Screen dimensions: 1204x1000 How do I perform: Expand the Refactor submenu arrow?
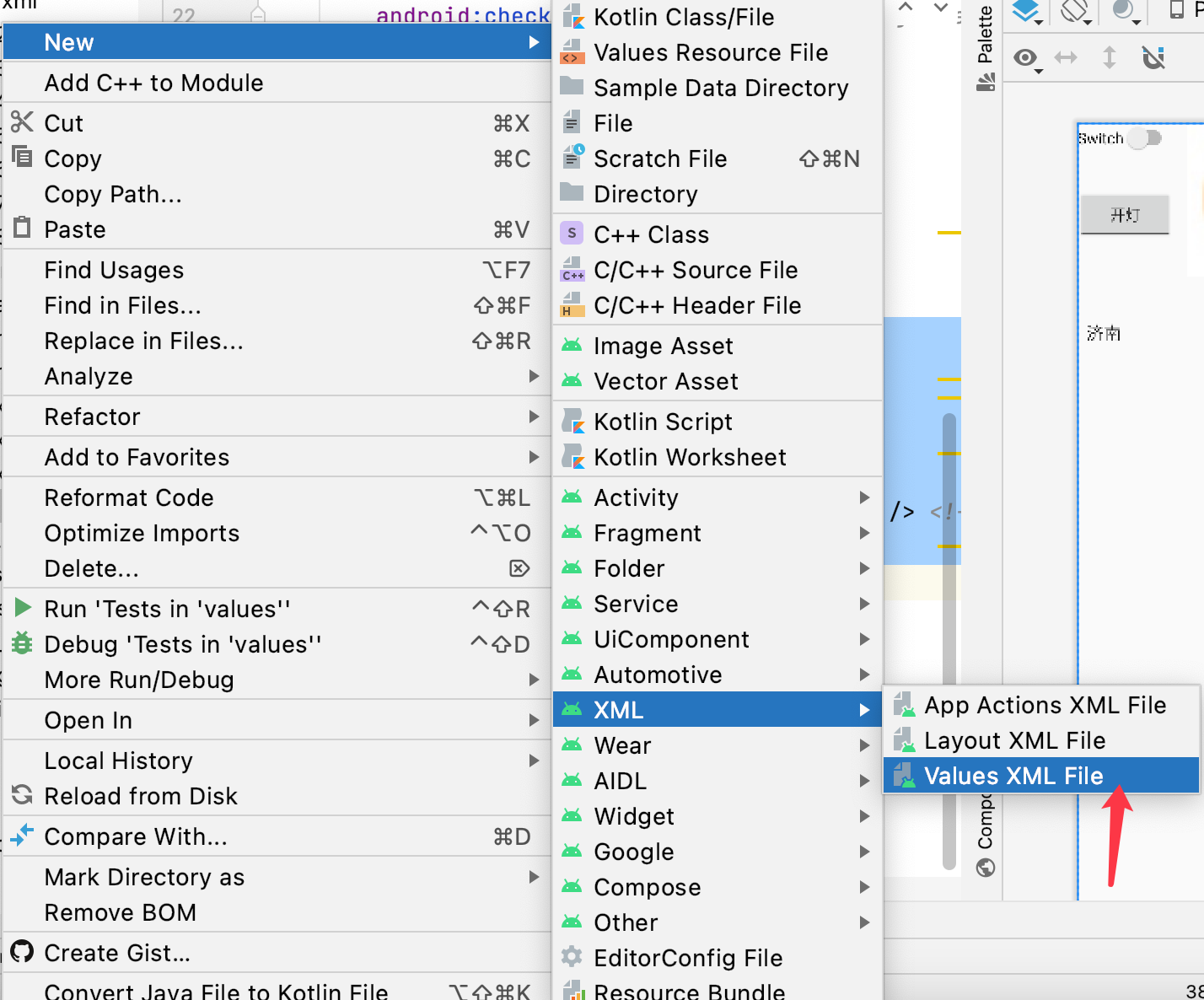534,417
